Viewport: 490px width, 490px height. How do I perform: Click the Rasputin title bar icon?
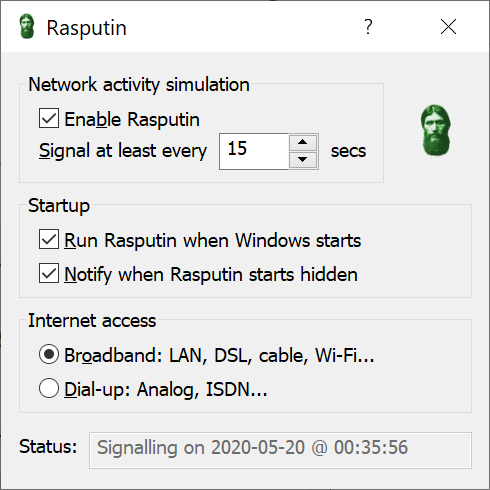click(x=27, y=26)
